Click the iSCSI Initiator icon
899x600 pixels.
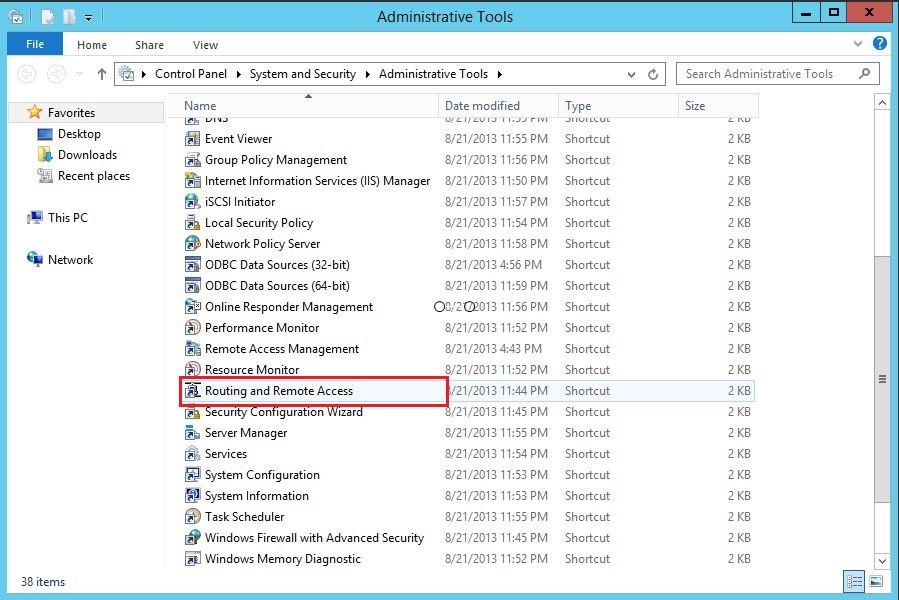point(193,202)
